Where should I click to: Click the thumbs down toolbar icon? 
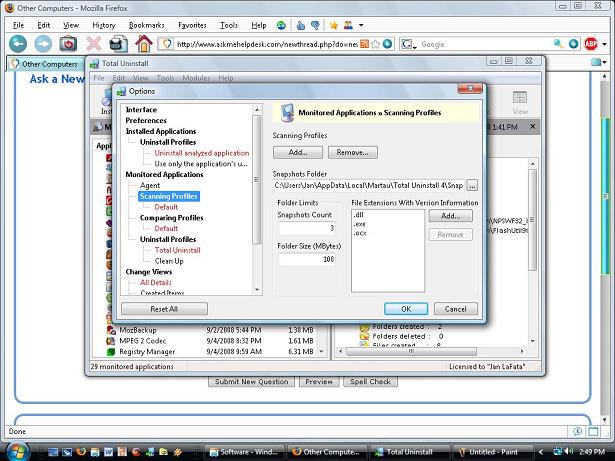pyautogui.click(x=315, y=26)
